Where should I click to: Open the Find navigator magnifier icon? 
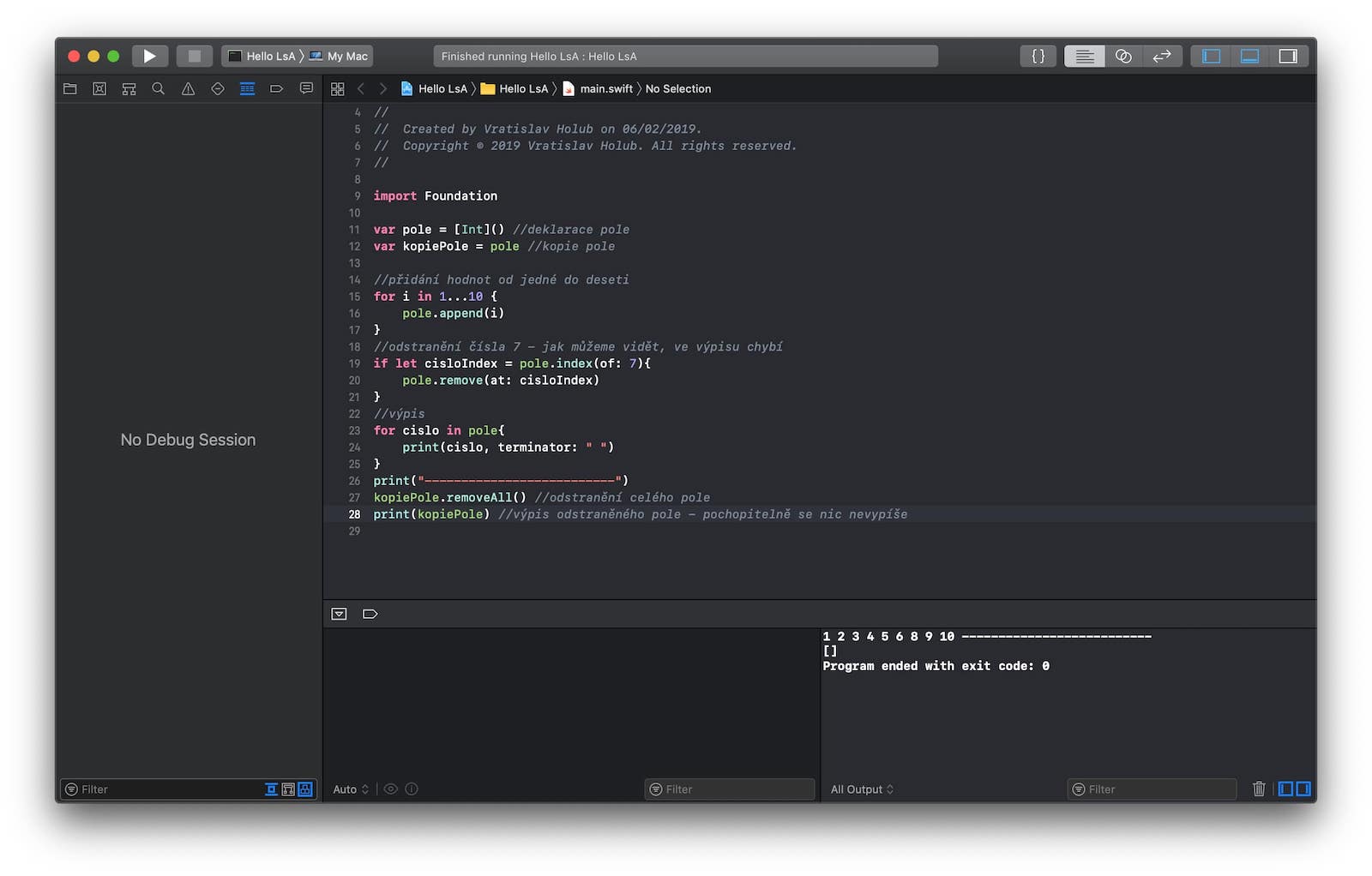[x=159, y=89]
